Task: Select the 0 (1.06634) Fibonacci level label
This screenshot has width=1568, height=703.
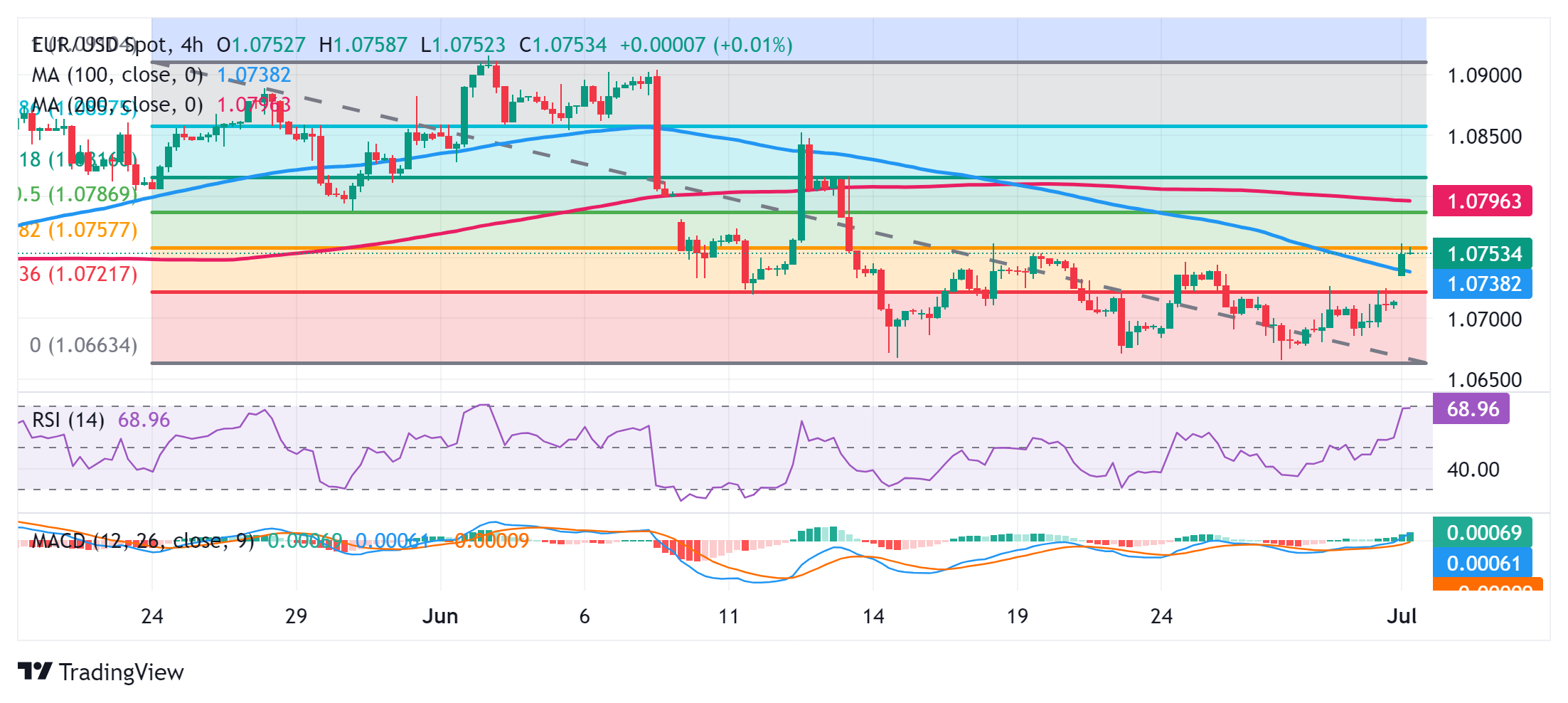Action: click(83, 345)
